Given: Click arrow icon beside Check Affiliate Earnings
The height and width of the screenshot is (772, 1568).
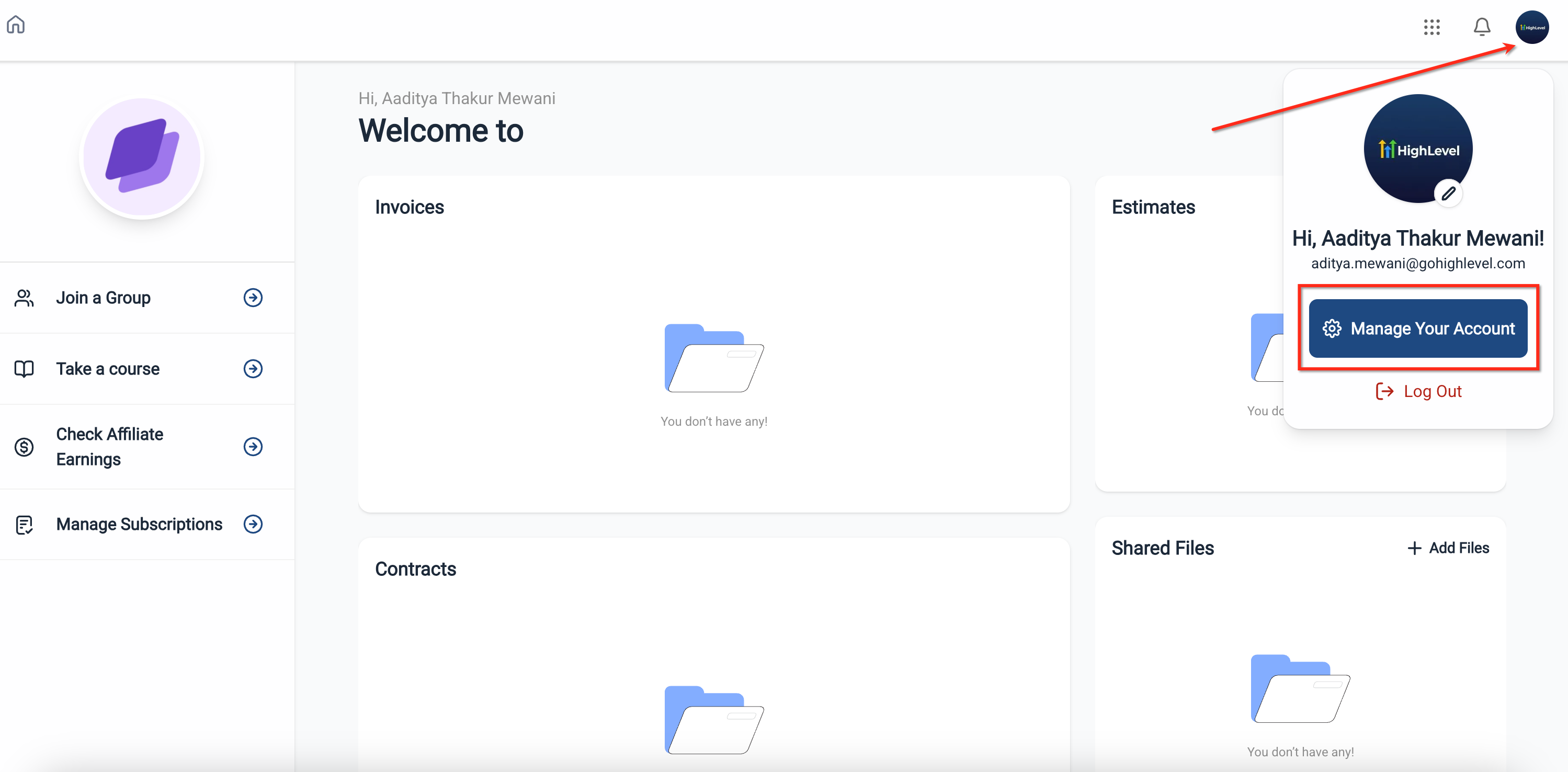Looking at the screenshot, I should (253, 447).
